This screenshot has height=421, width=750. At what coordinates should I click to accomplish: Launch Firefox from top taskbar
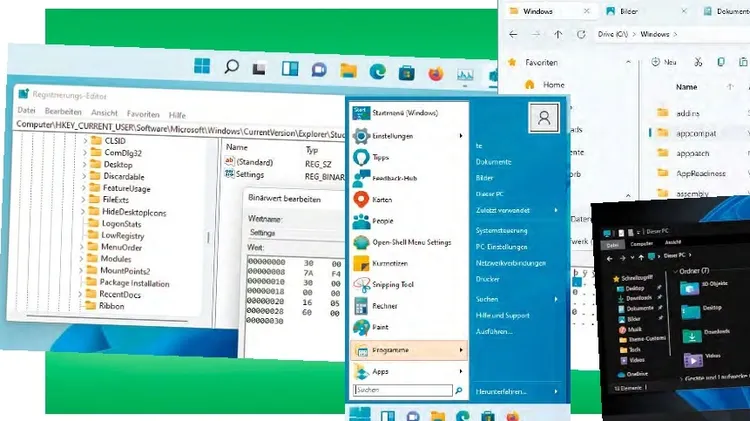(436, 74)
